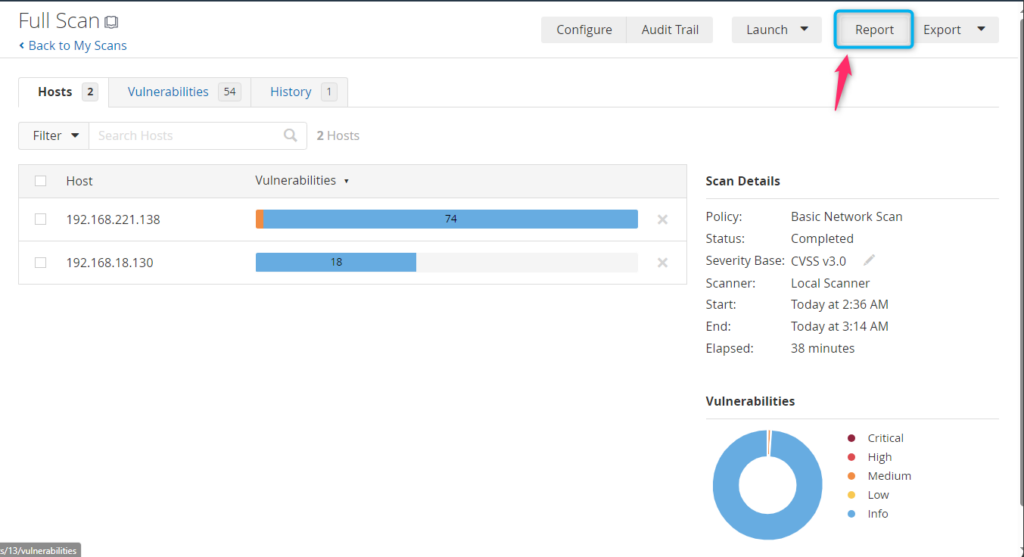Edit Severity Base with the pencil icon

(869, 261)
